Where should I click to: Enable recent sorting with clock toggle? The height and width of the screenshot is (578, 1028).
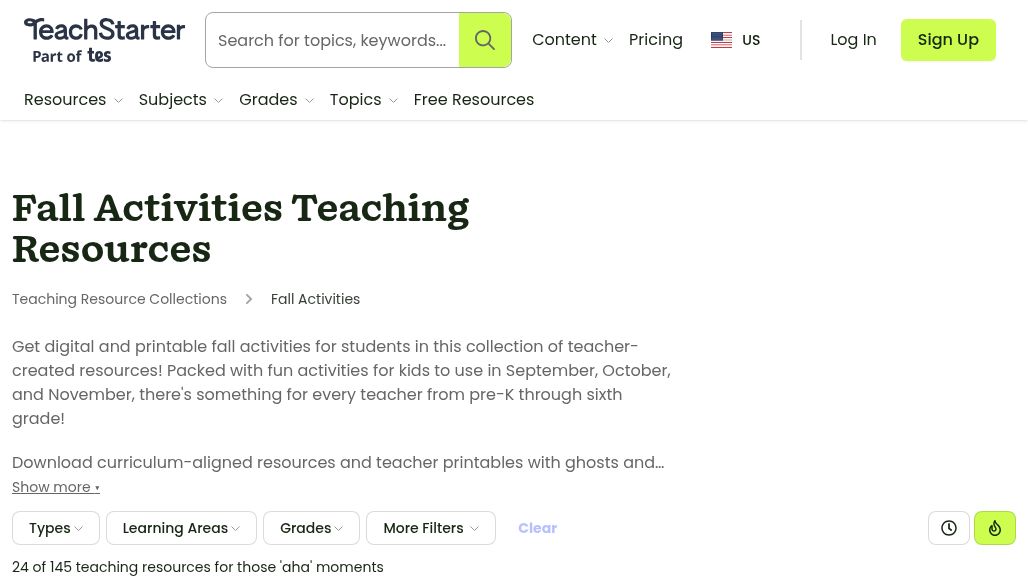[x=948, y=528]
